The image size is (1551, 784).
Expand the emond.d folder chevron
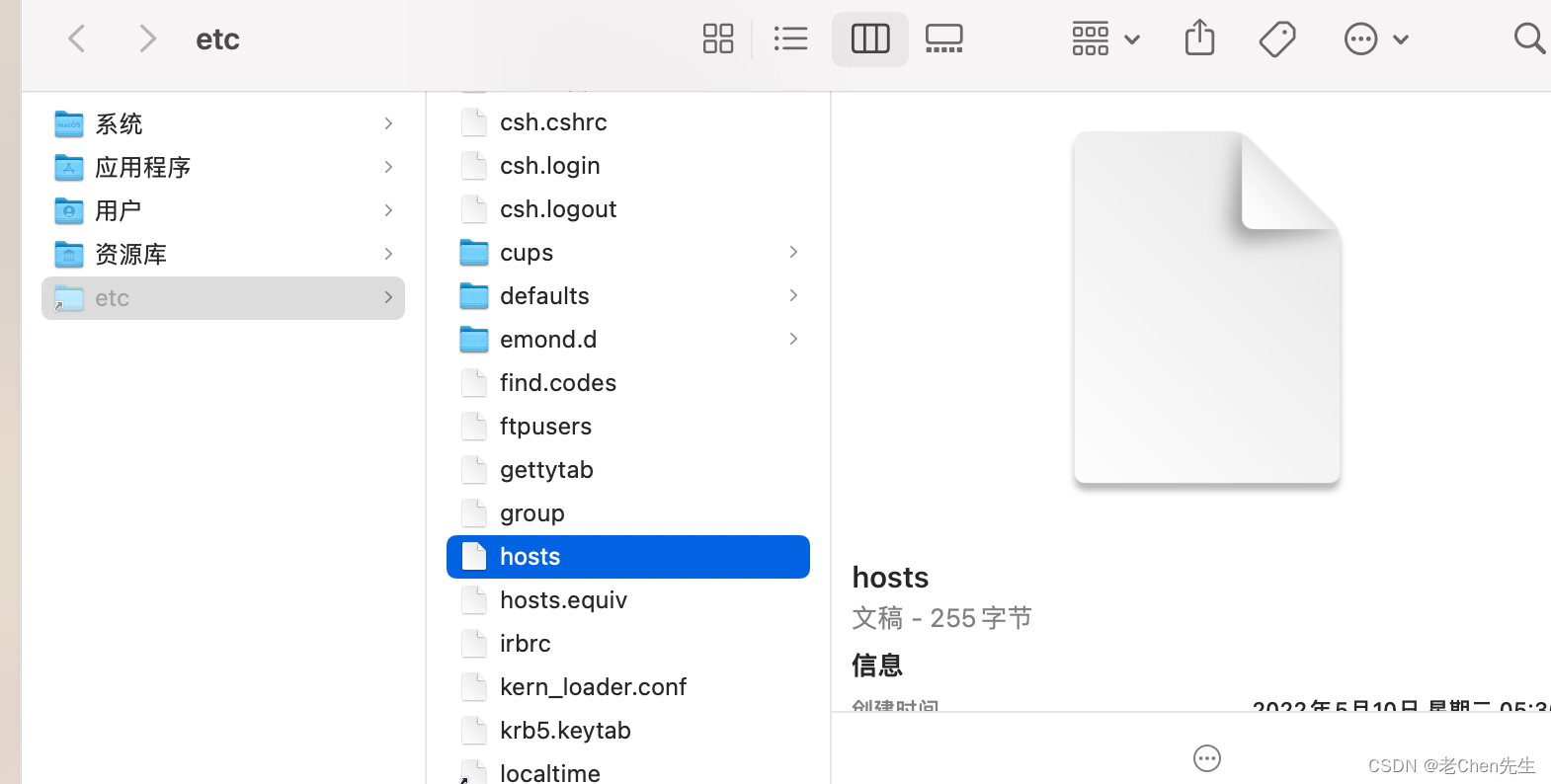pos(793,340)
